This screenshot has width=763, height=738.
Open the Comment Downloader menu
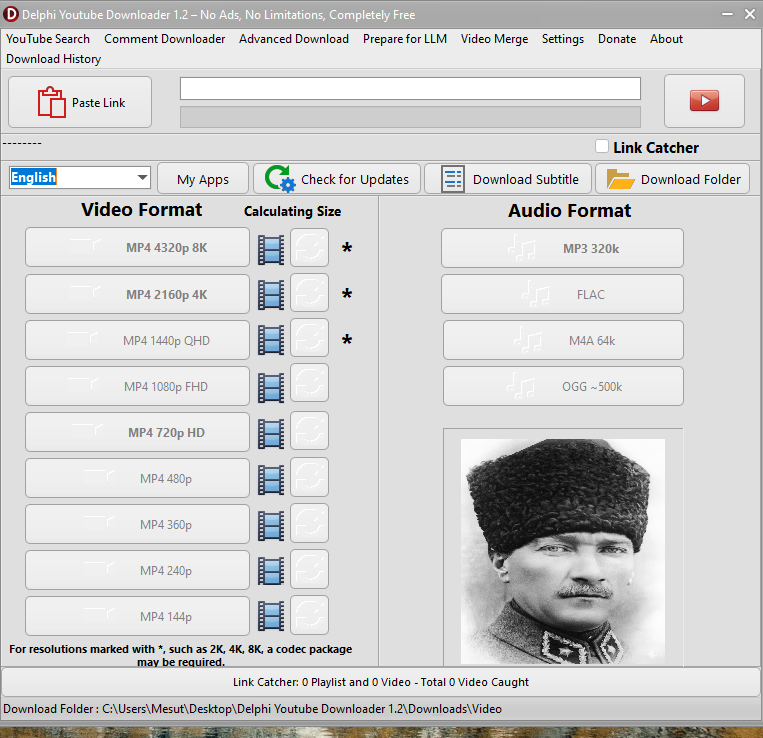tap(164, 39)
